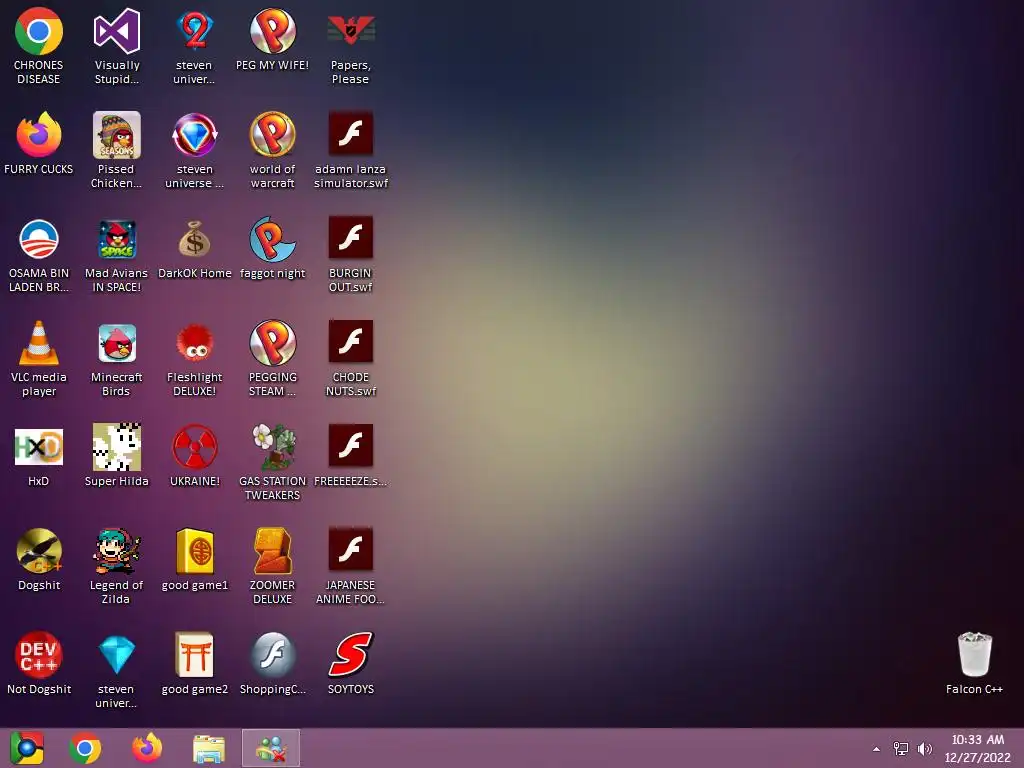Launch the world of warcraft shortcut
This screenshot has height=768, width=1024.
272,150
